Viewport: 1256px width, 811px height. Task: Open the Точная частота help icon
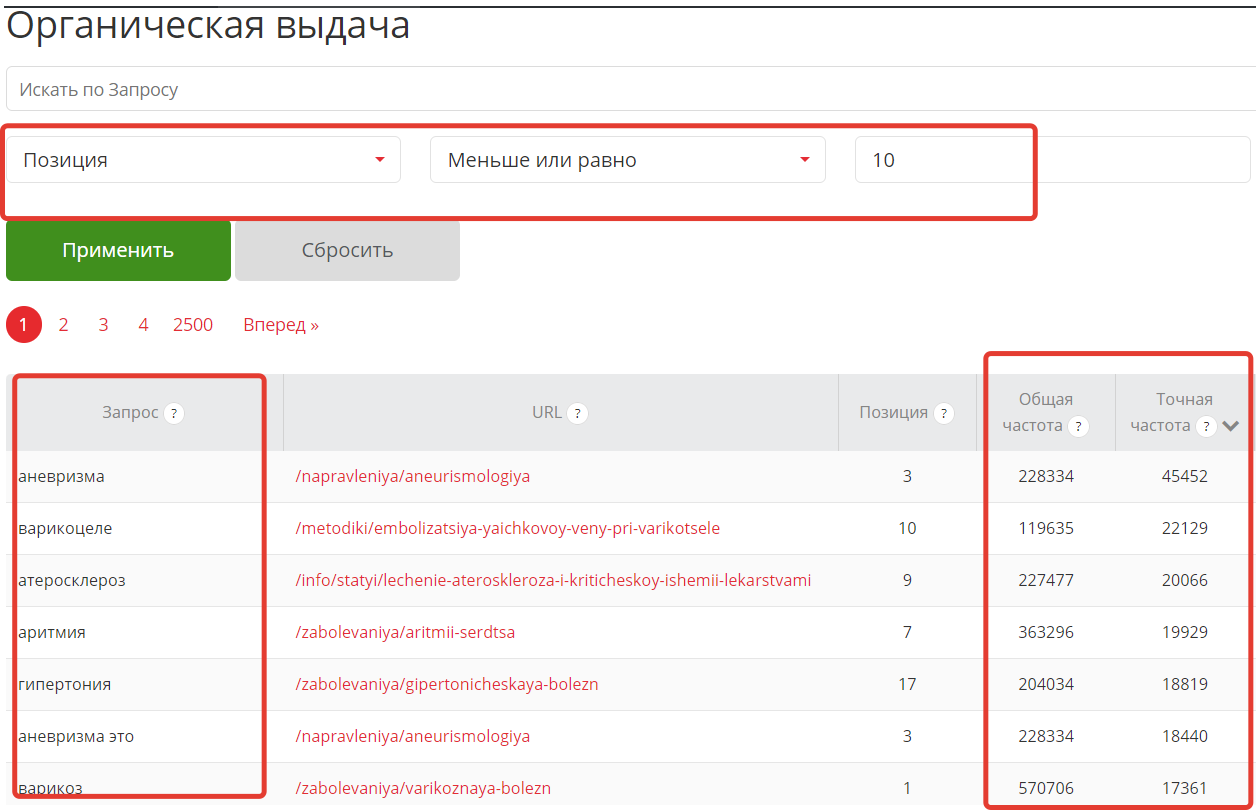pos(1209,424)
